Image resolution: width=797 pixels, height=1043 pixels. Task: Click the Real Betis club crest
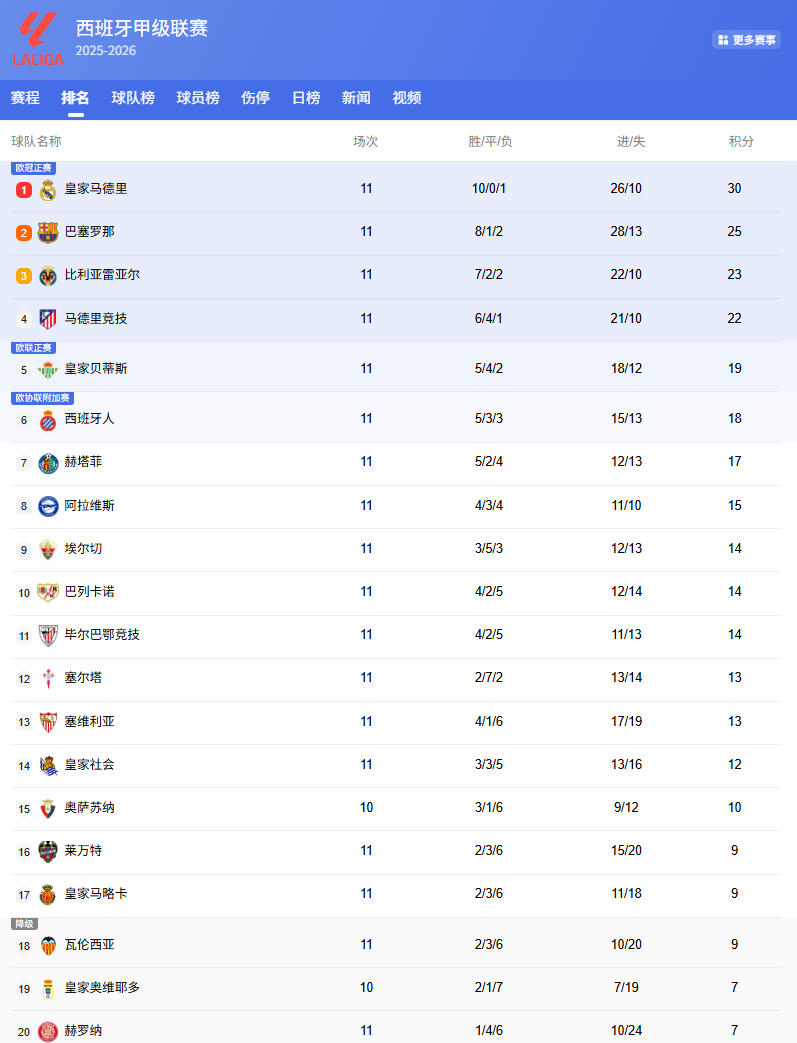(48, 369)
